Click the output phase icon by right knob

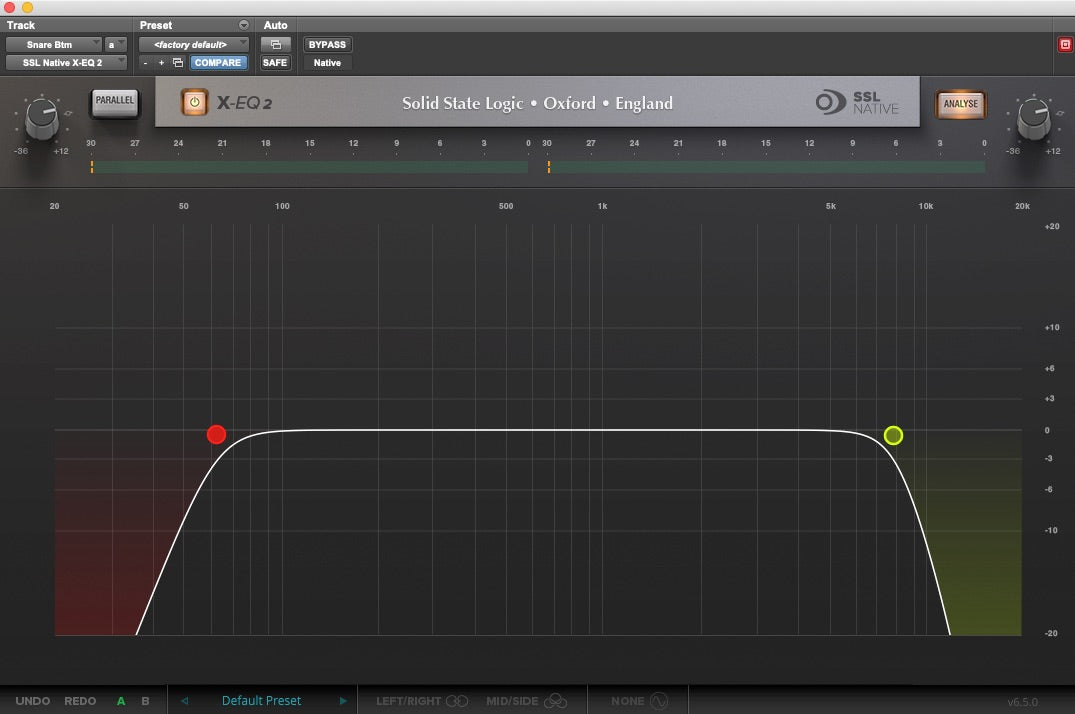click(x=1060, y=113)
